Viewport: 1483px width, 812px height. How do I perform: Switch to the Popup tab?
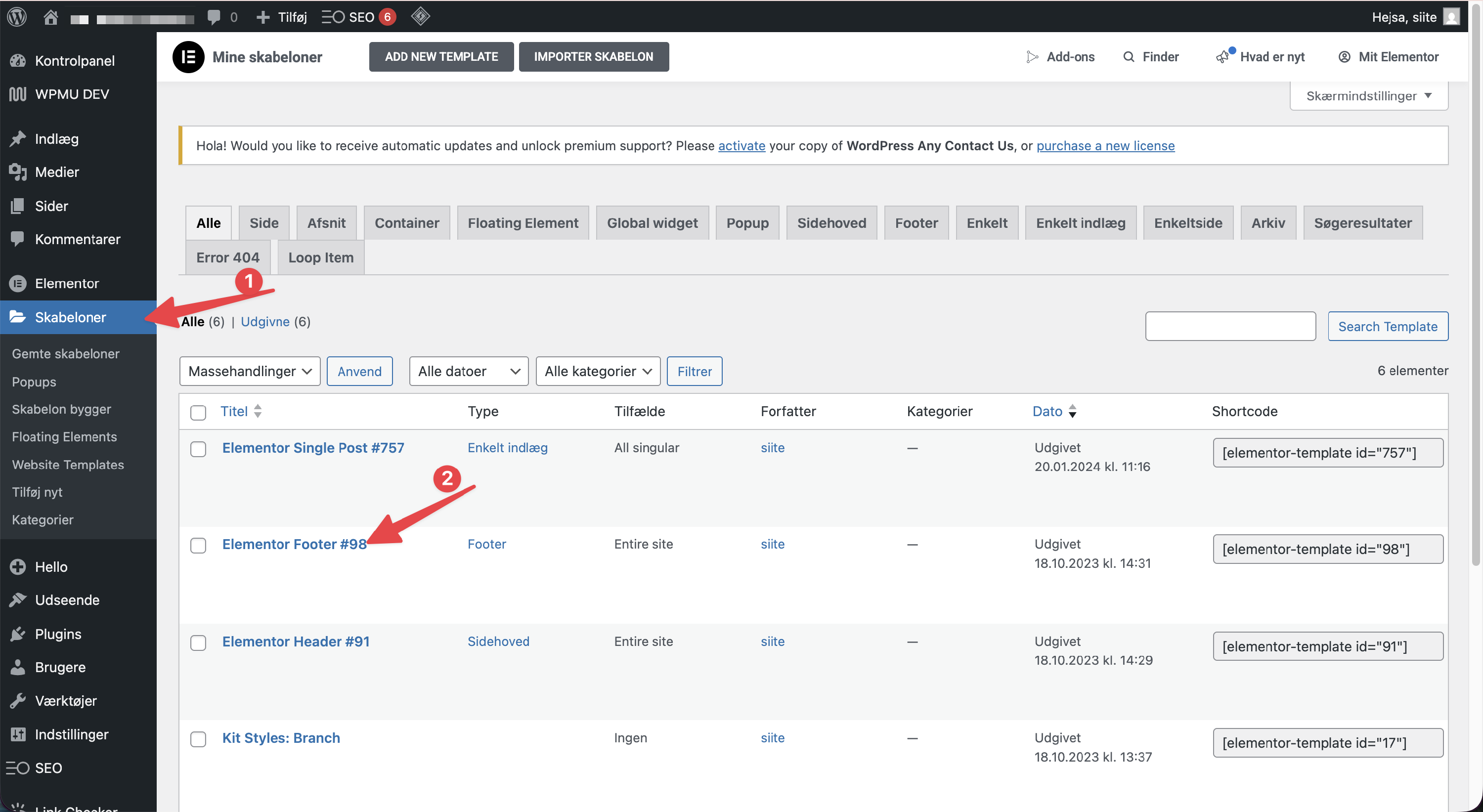tap(746, 223)
